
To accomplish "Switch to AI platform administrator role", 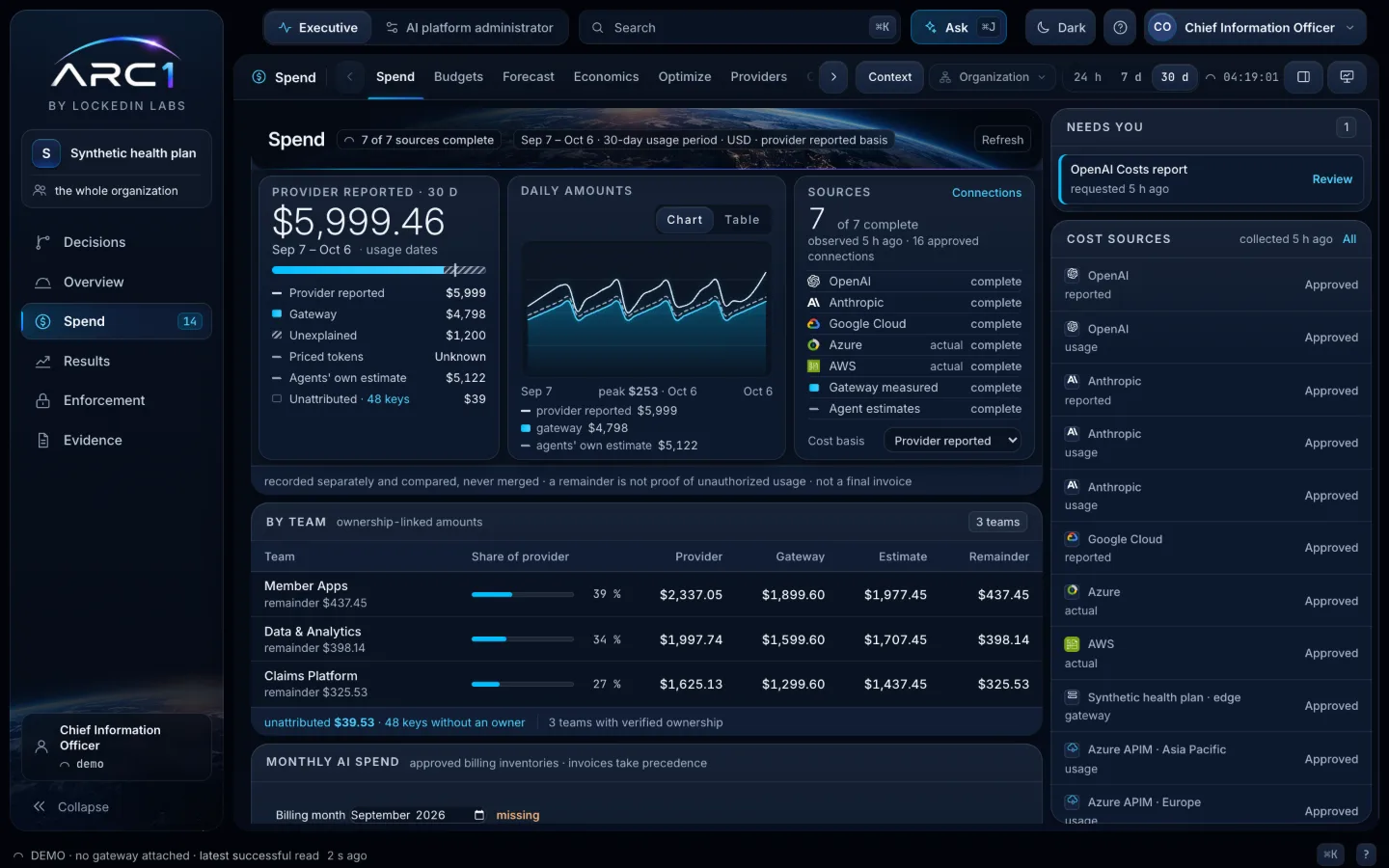I will click(469, 28).
